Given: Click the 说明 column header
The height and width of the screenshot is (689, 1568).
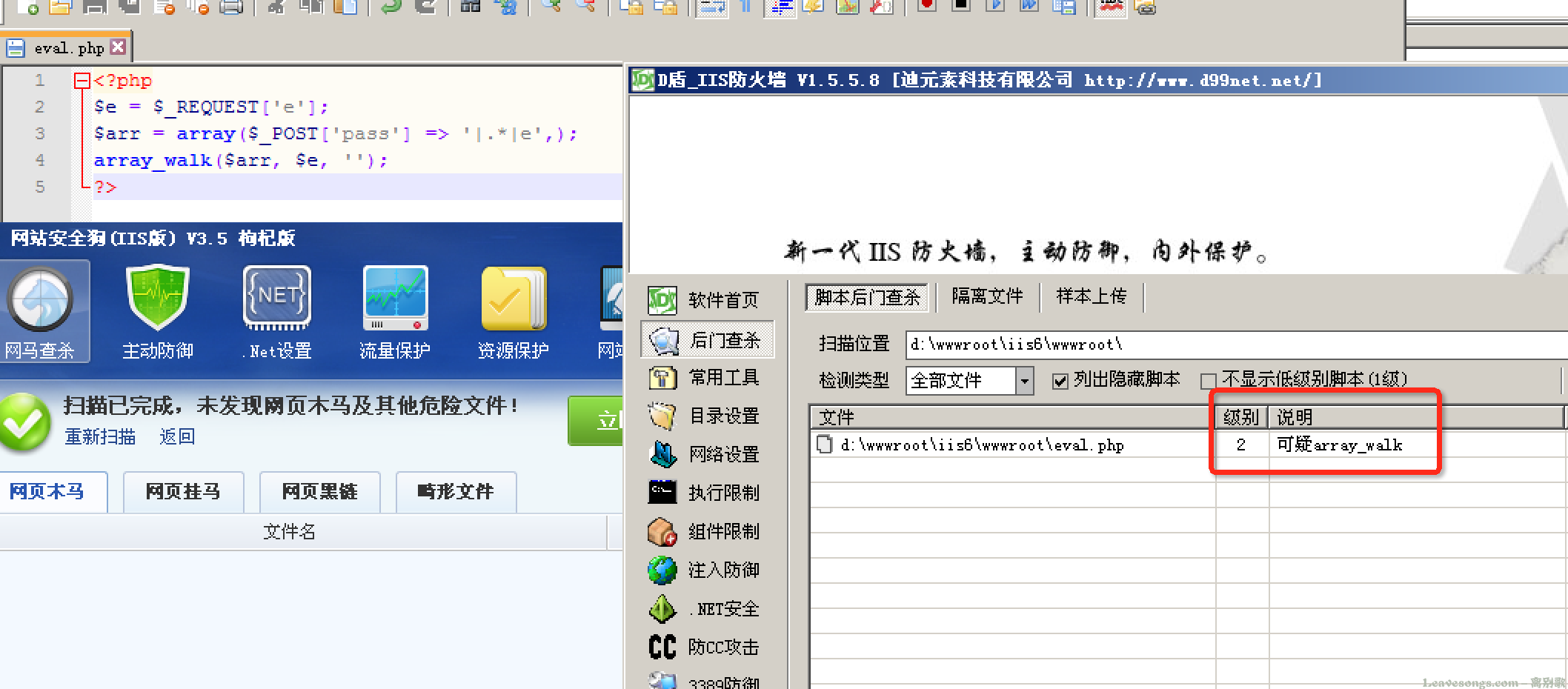Looking at the screenshot, I should tap(1416, 417).
